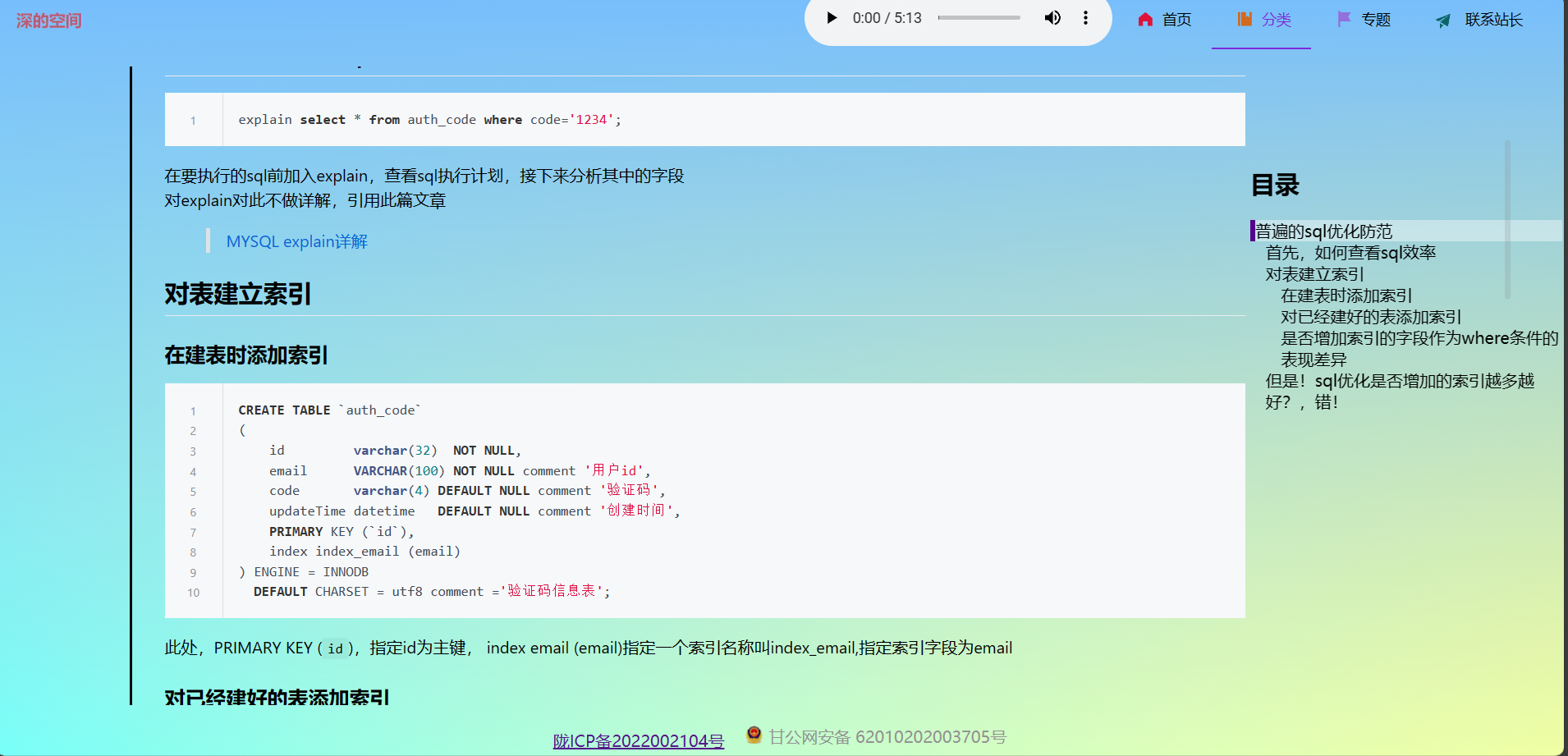Seek on the audio progress slider
Image resolution: width=1568 pixels, height=756 pixels.
pyautogui.click(x=979, y=18)
